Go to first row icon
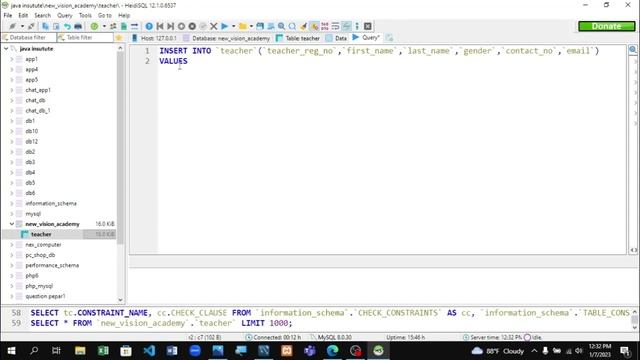The height and width of the screenshot is (360, 640). click(x=160, y=26)
